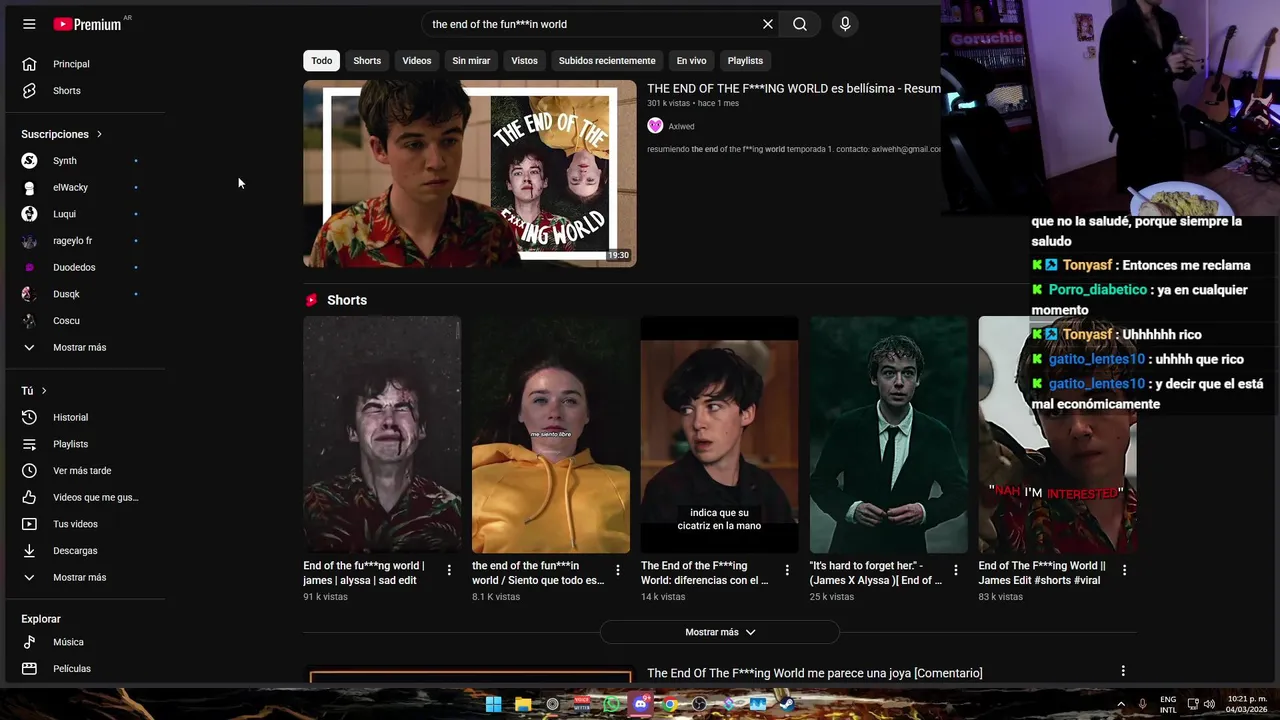Open Steam from the taskbar
The height and width of the screenshot is (720, 1280).
point(787,704)
